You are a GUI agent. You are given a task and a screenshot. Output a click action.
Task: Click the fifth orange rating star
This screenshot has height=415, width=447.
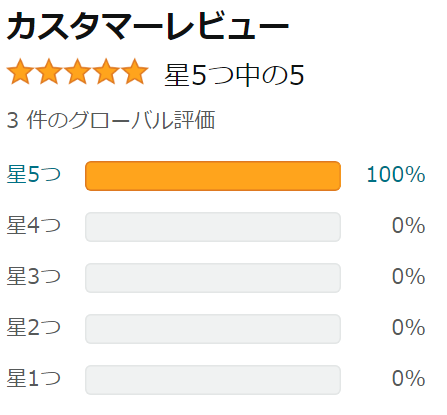coord(135,72)
